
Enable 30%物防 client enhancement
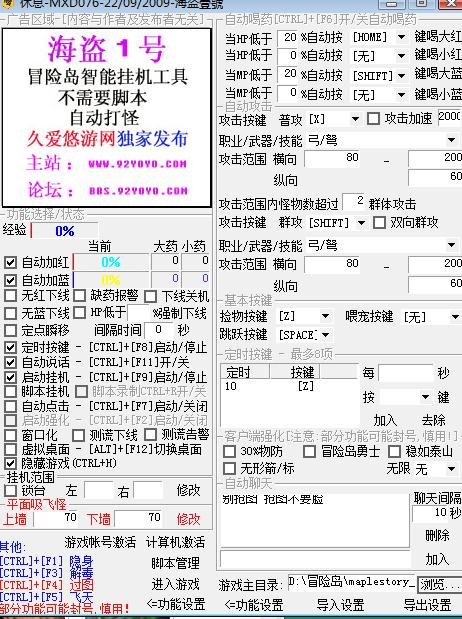[x=230, y=451]
